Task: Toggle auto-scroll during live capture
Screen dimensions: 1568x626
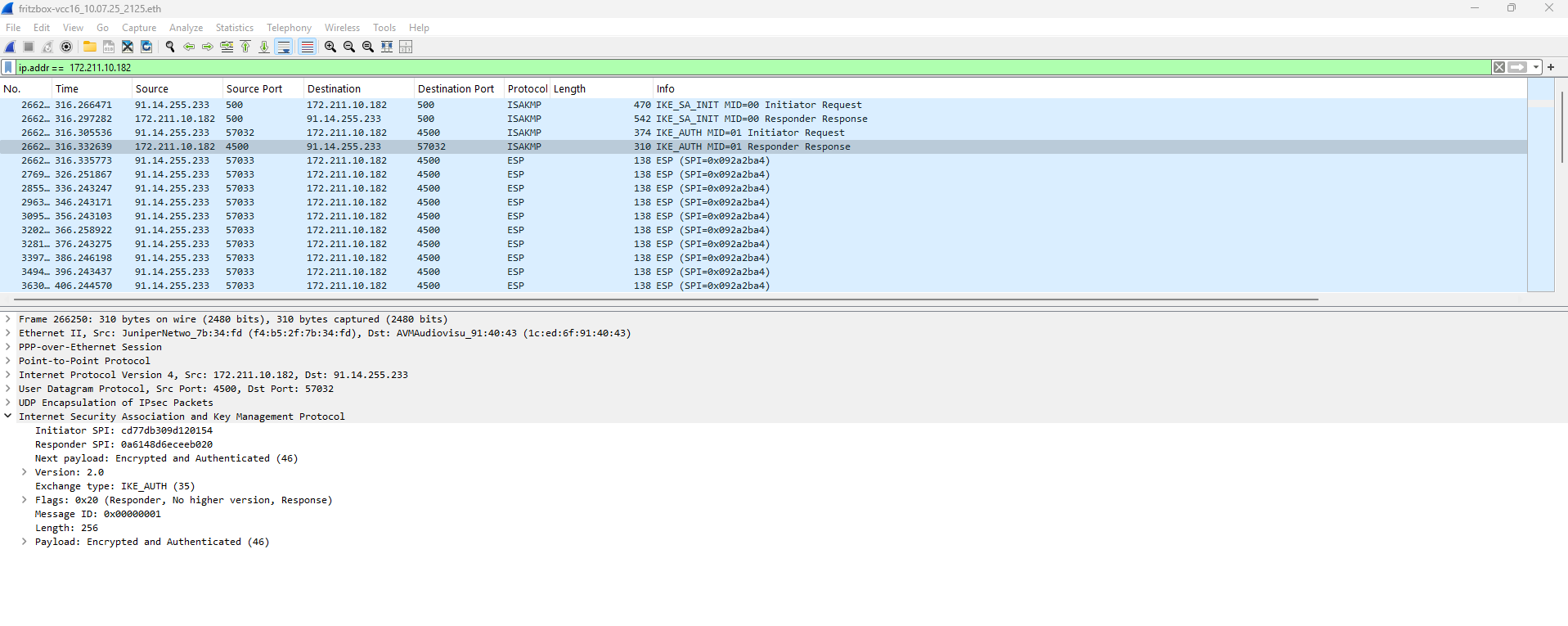Action: (284, 47)
